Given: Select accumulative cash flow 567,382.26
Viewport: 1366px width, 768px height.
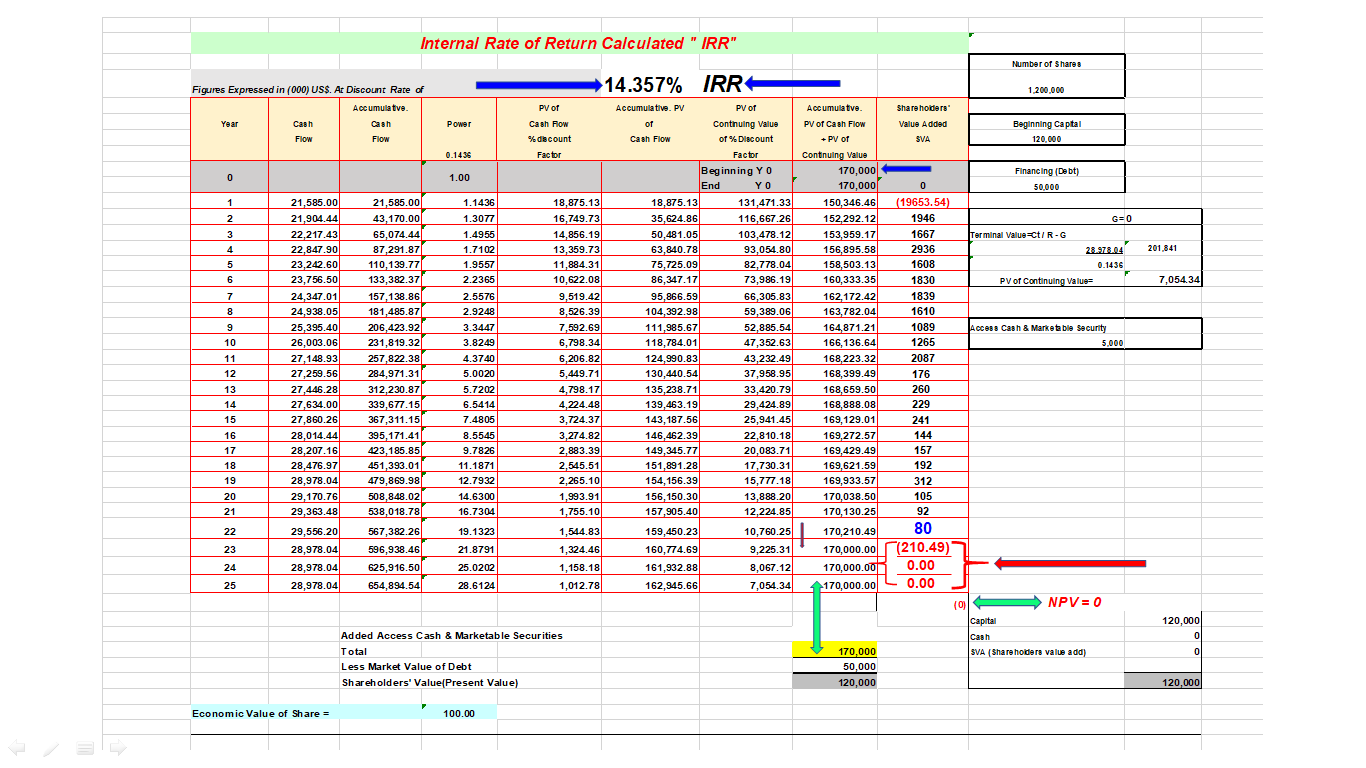Looking at the screenshot, I should (393, 531).
